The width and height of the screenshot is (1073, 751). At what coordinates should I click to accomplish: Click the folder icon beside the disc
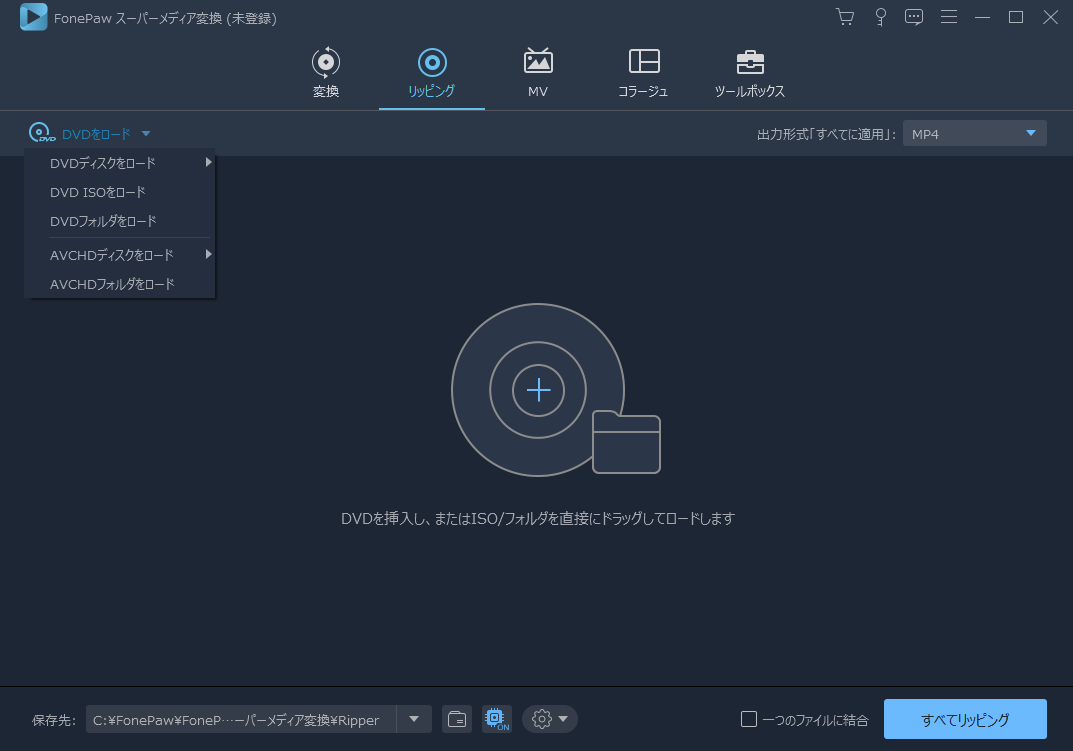pos(626,442)
